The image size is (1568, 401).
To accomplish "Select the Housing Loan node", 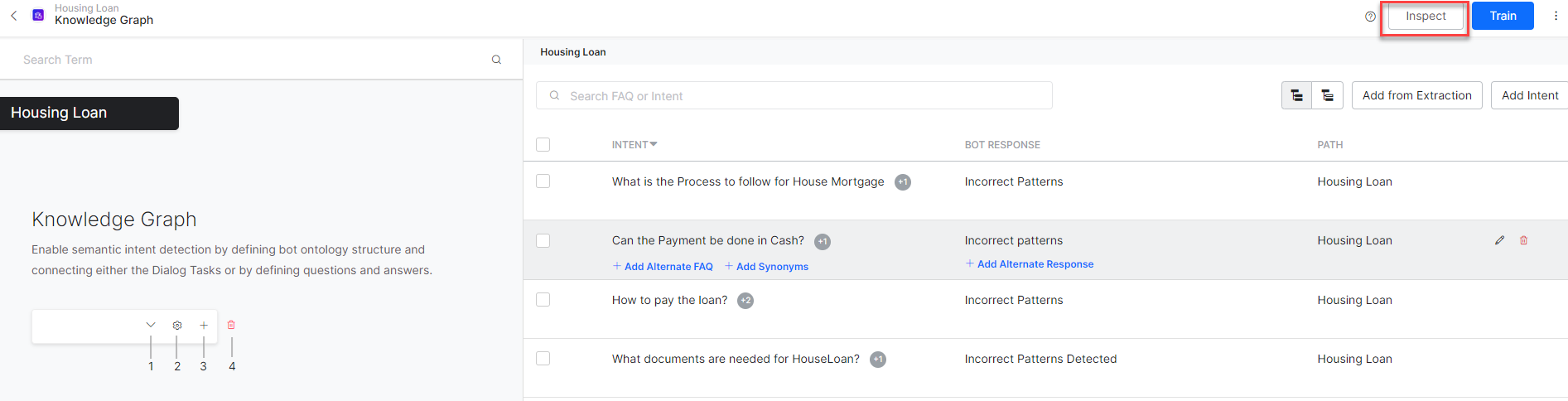I will [89, 114].
